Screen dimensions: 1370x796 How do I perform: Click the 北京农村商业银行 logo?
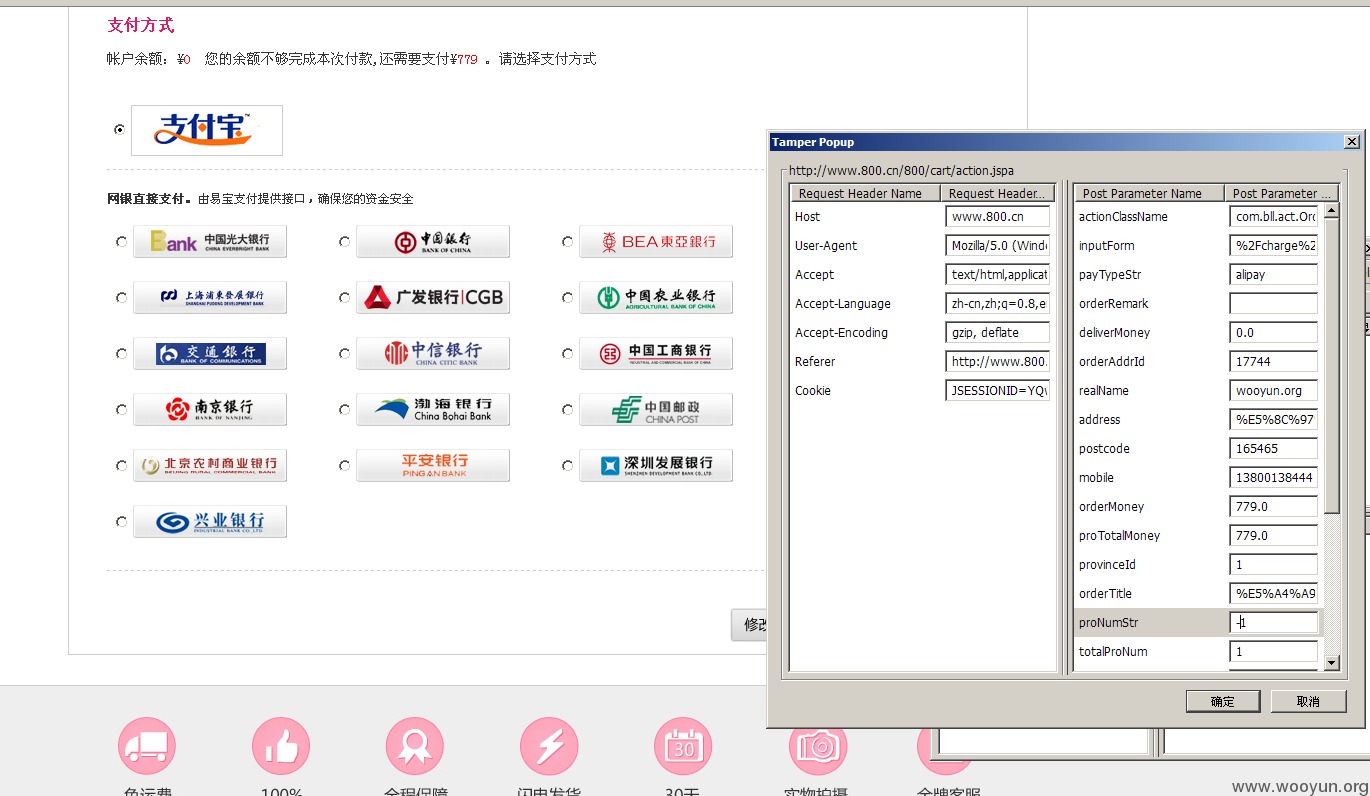(210, 465)
